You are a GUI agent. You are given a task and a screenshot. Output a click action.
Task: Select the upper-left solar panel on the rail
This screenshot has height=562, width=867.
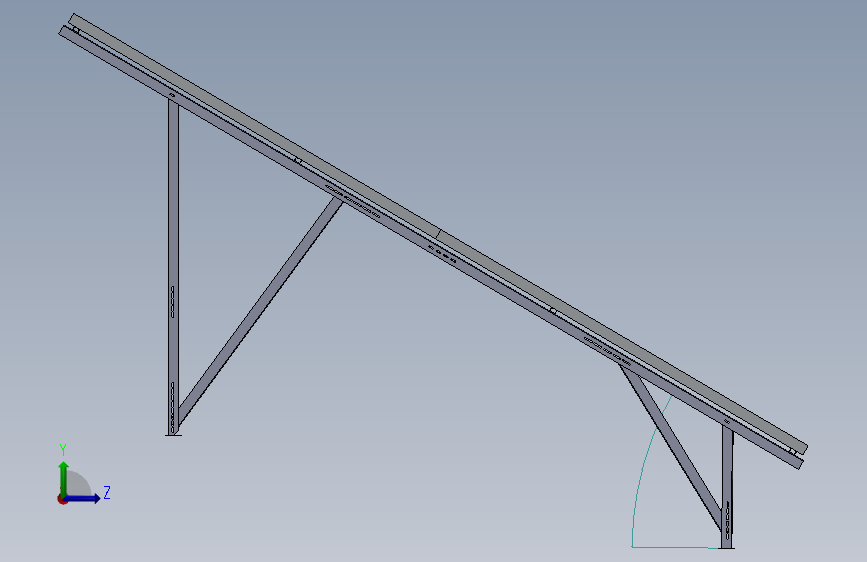point(254,124)
